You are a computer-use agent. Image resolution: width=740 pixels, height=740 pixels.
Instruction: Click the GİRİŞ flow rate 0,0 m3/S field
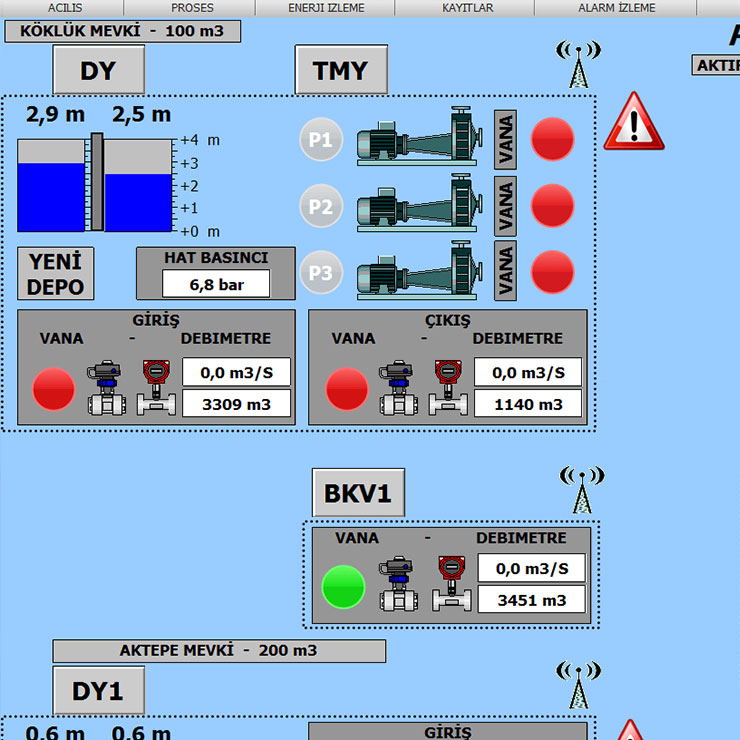click(236, 372)
